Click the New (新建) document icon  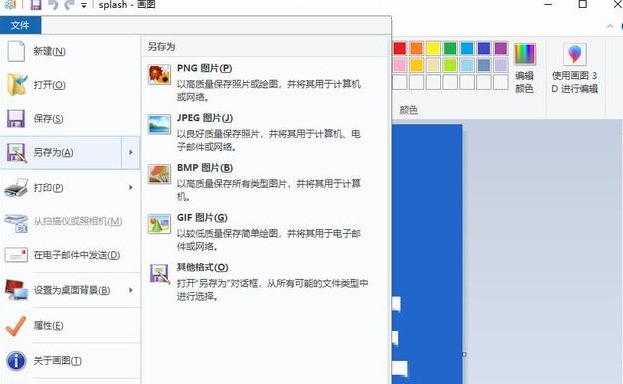[16, 51]
